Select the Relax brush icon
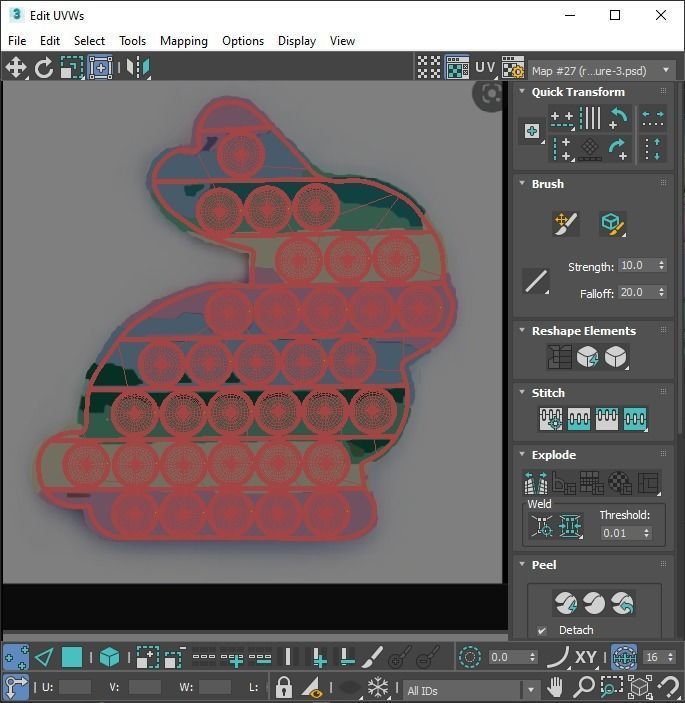The height and width of the screenshot is (703, 685). [x=612, y=223]
